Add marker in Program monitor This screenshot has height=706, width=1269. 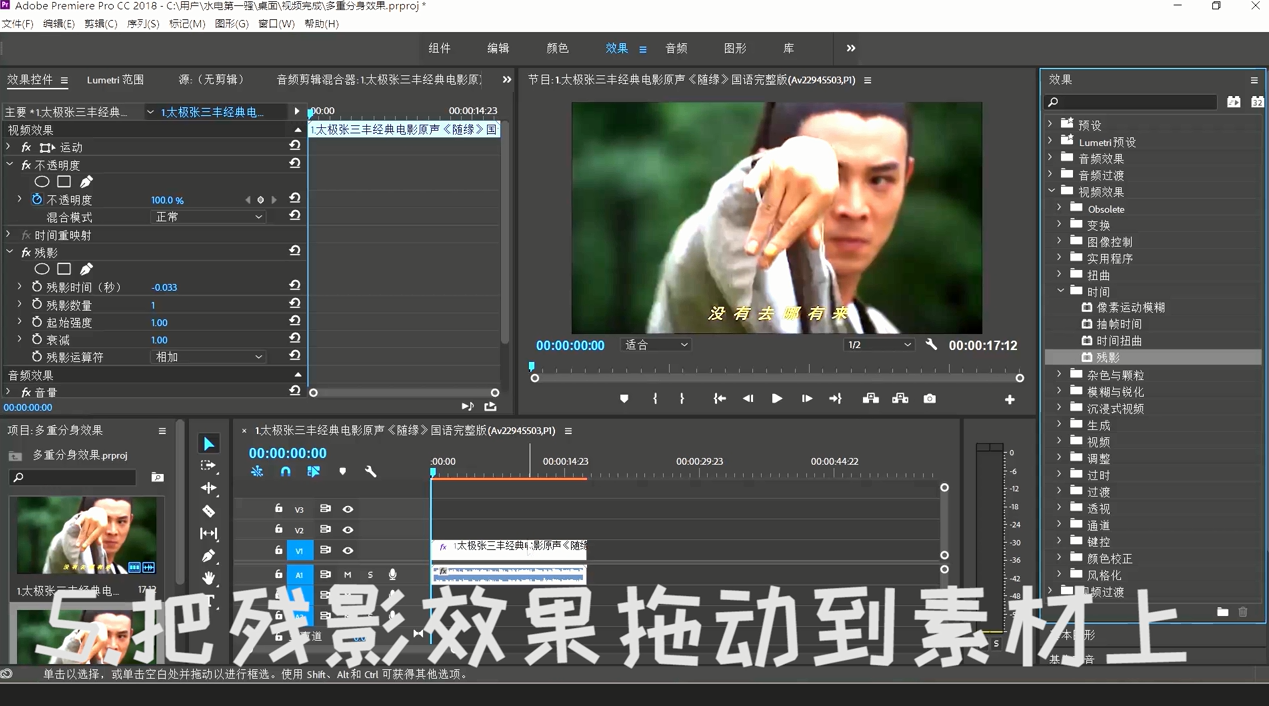point(624,399)
